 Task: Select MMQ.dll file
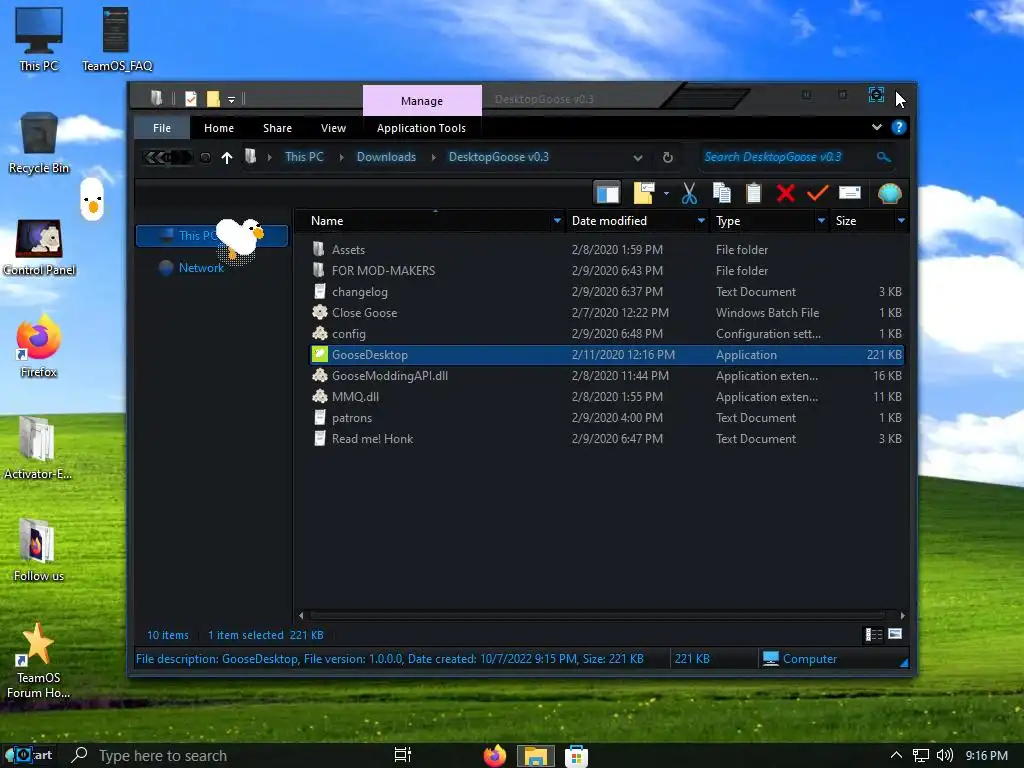pyautogui.click(x=355, y=396)
